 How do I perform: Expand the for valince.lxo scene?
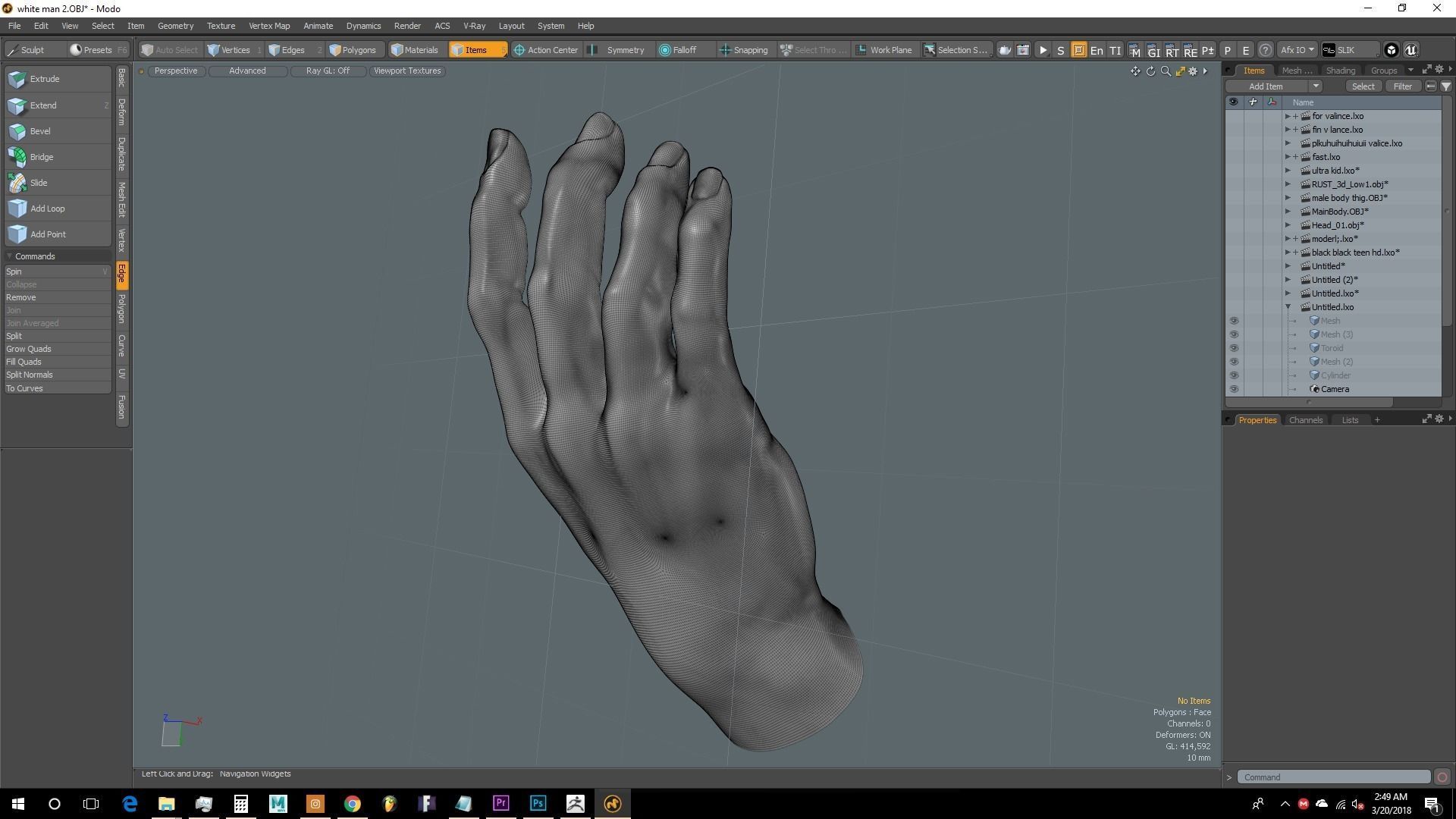point(1288,116)
